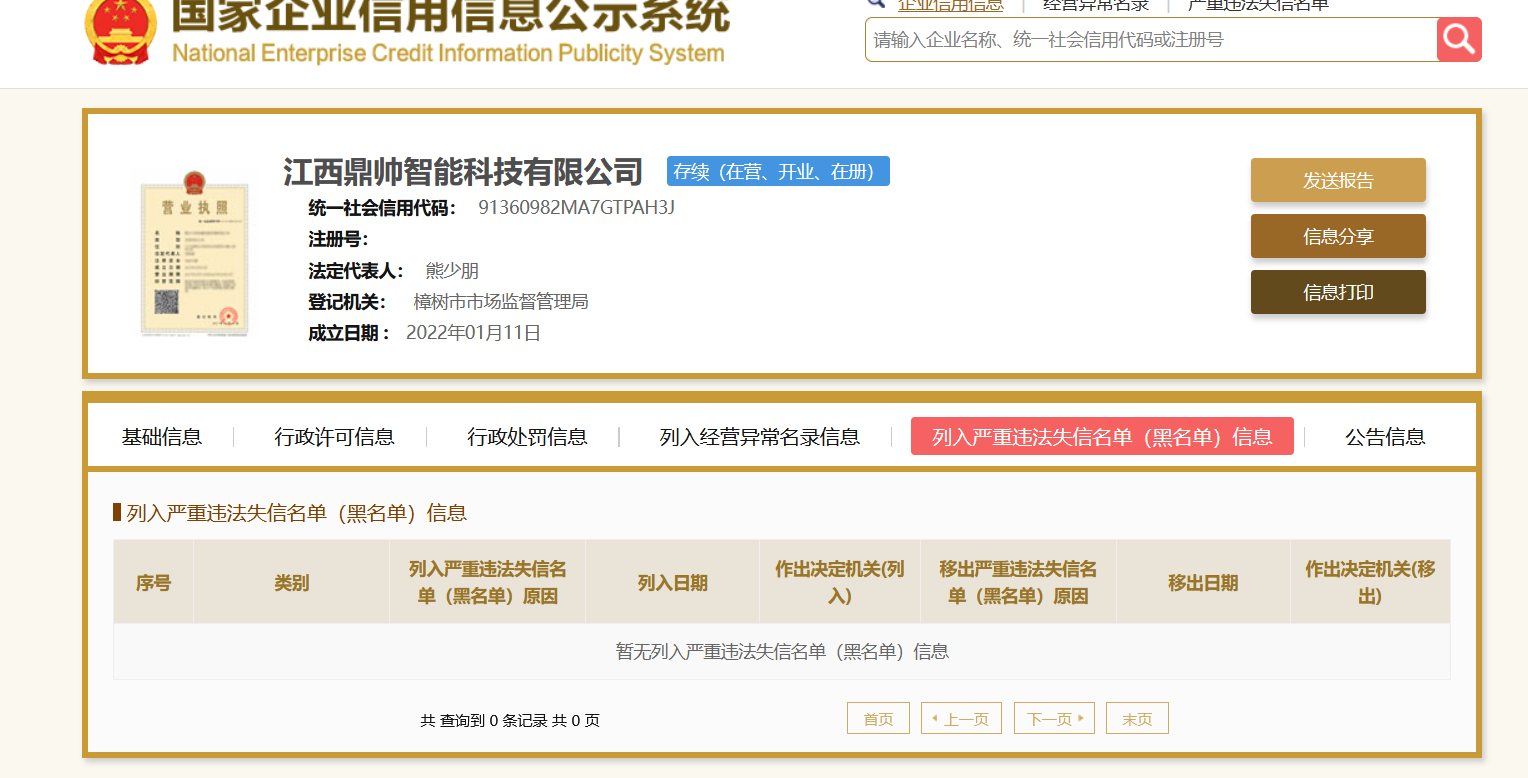
Task: Click the 序号 column header
Action: [x=153, y=583]
